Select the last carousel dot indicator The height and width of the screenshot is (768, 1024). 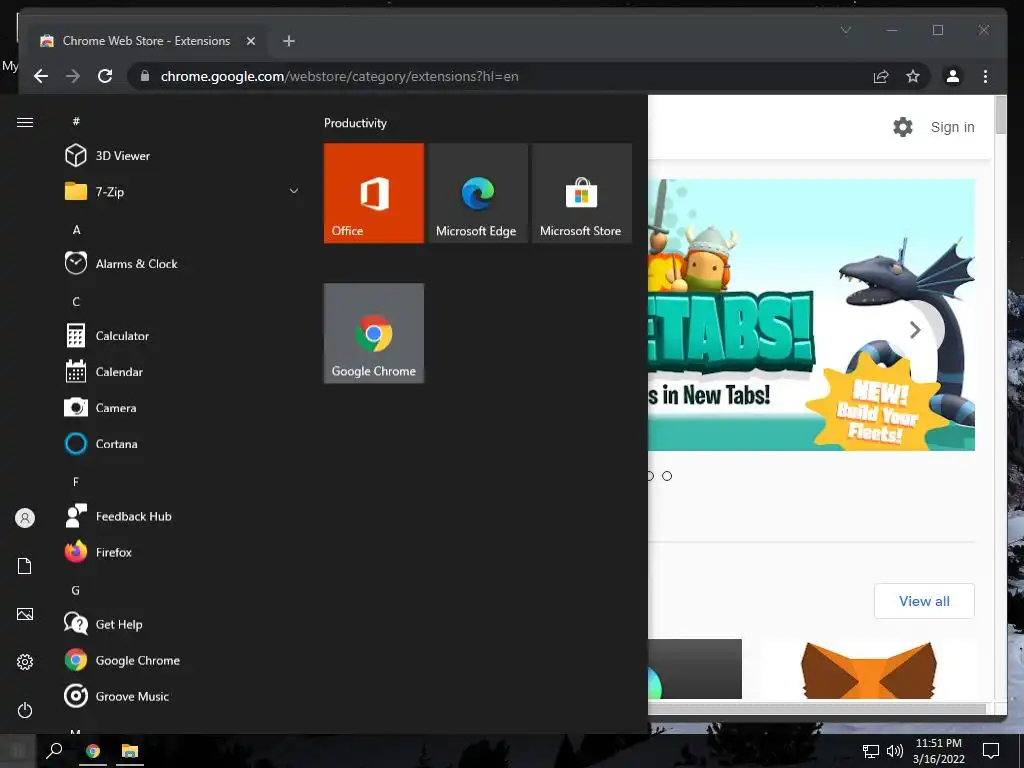(x=667, y=476)
